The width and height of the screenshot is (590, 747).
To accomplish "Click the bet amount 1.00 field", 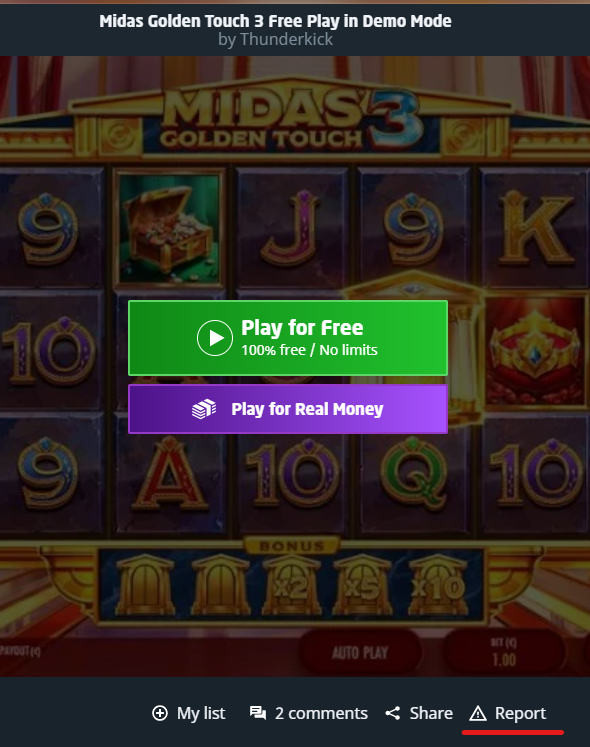I will tap(504, 652).
